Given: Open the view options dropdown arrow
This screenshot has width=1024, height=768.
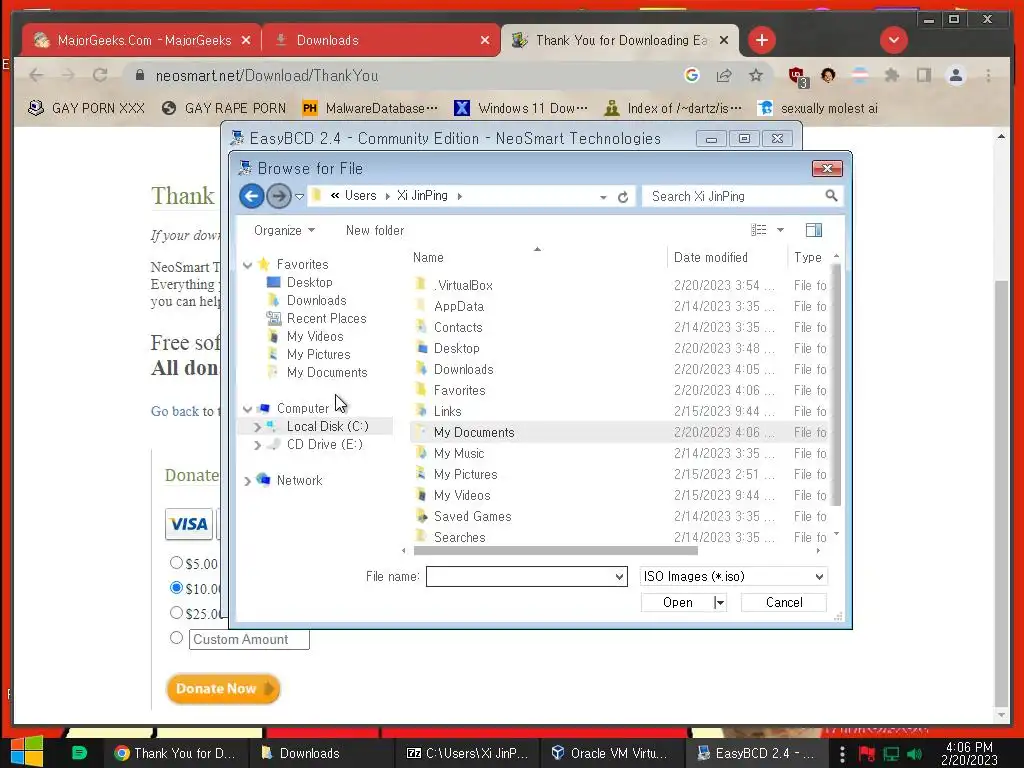Looking at the screenshot, I should point(780,230).
